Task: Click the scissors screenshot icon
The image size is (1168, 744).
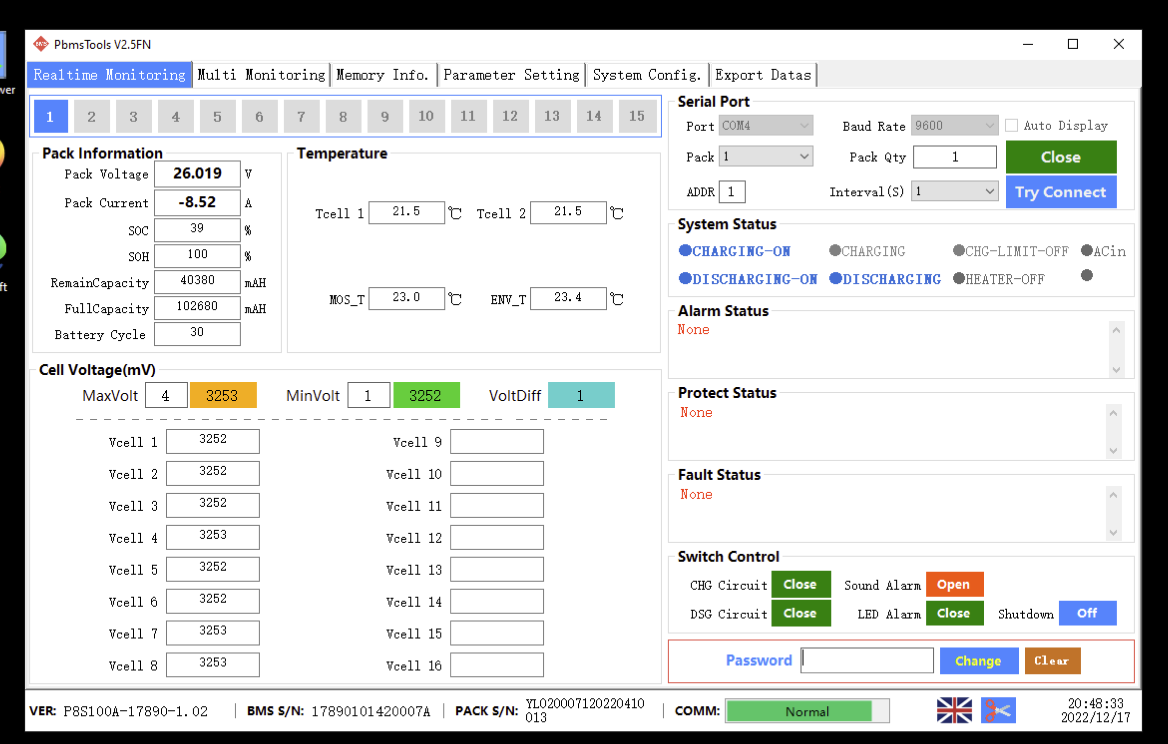Action: 998,710
